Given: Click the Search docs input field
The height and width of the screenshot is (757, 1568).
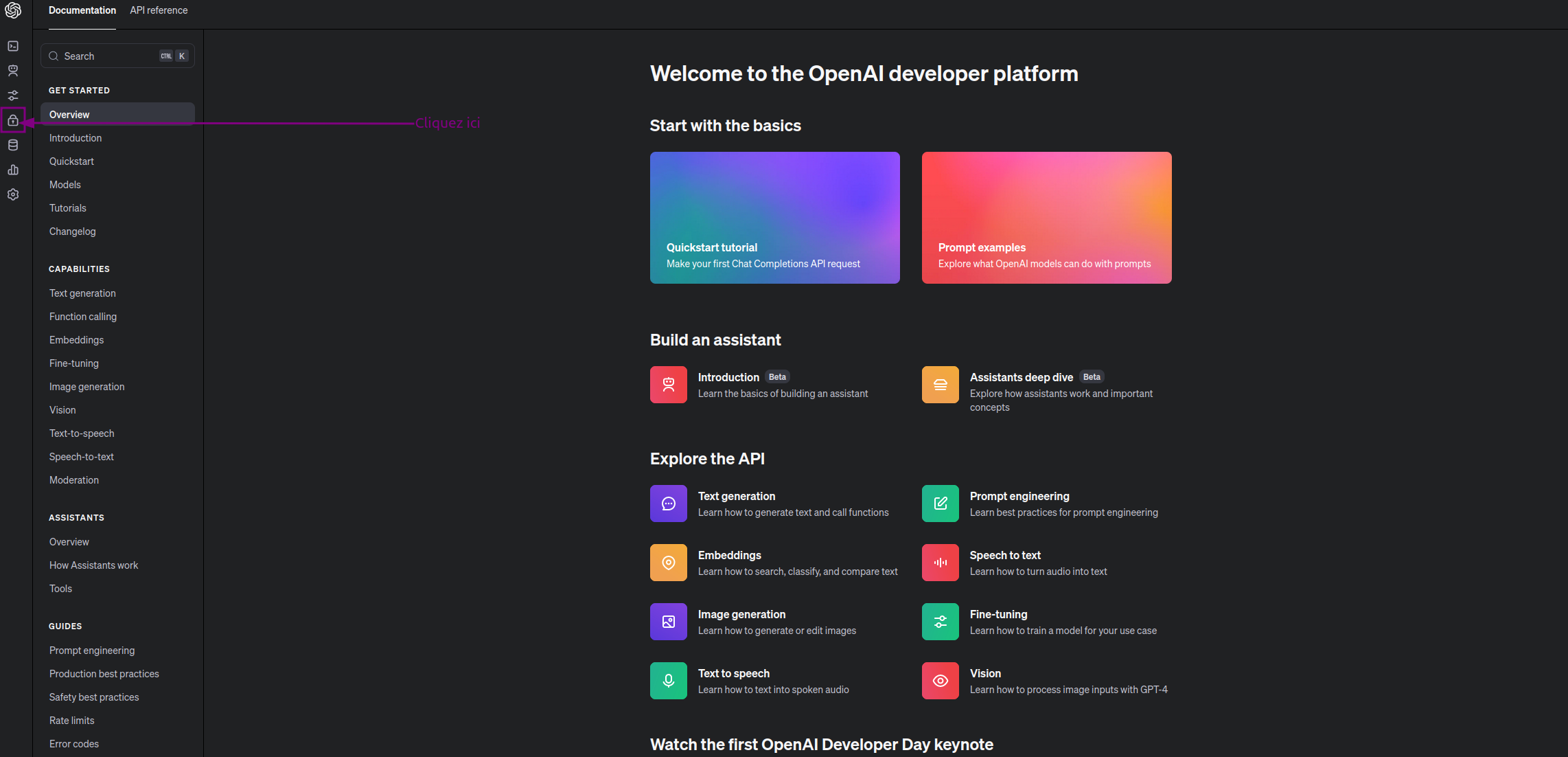Looking at the screenshot, I should coord(110,56).
